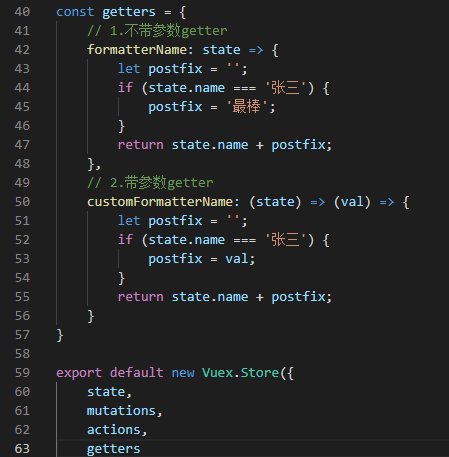Click line number 40 in the gutter
The width and height of the screenshot is (449, 457).
point(22,12)
